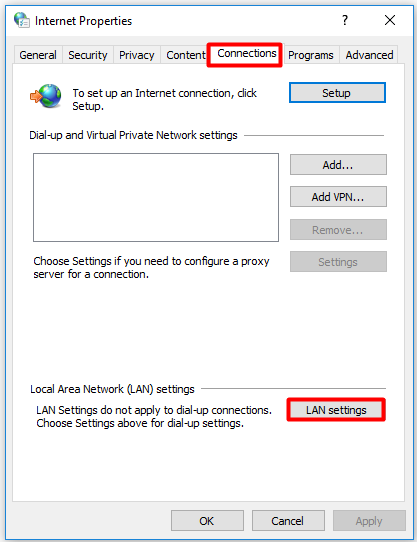Click the Add... button
This screenshot has width=417, height=542.
point(338,165)
